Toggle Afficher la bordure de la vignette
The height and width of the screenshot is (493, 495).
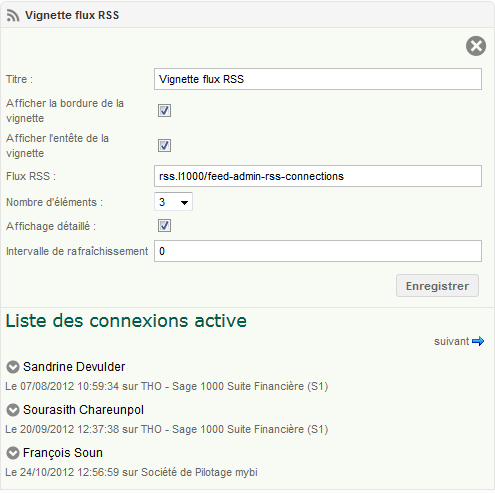[164, 111]
